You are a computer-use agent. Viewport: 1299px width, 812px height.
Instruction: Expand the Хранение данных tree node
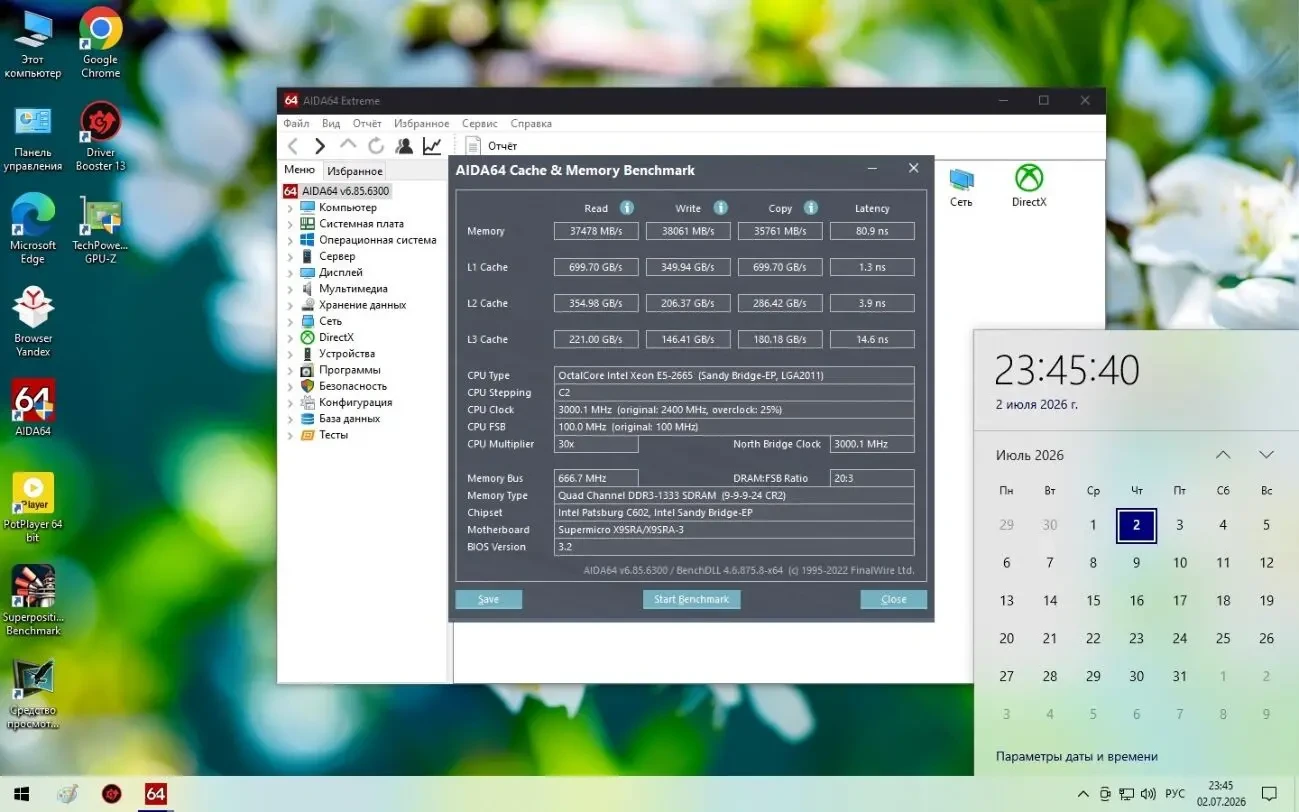coord(290,305)
